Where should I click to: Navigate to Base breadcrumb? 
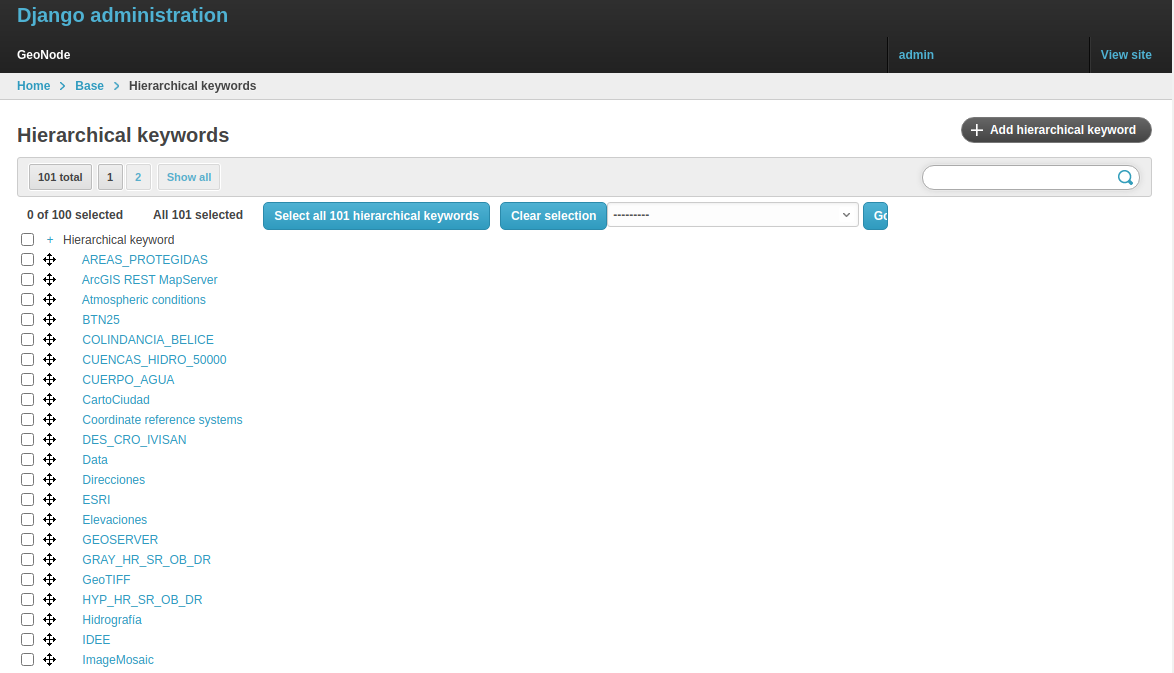point(89,86)
